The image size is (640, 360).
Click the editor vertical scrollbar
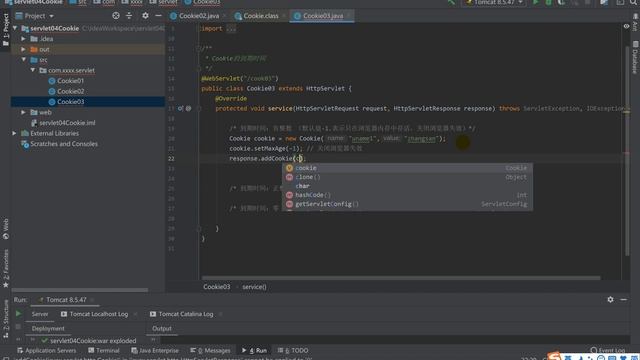tap(627, 151)
